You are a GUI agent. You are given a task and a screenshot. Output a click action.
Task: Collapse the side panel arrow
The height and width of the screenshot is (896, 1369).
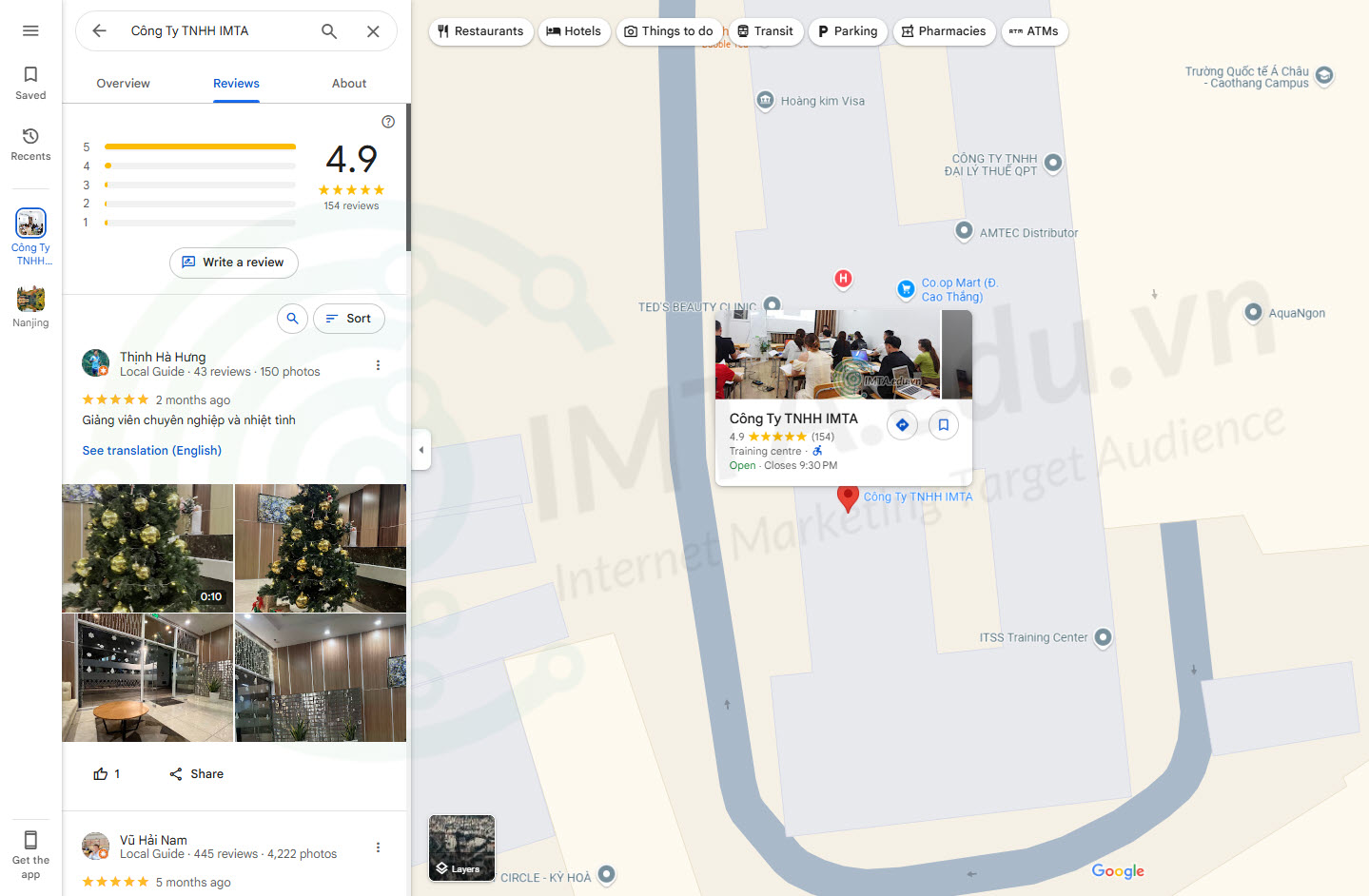(x=421, y=450)
